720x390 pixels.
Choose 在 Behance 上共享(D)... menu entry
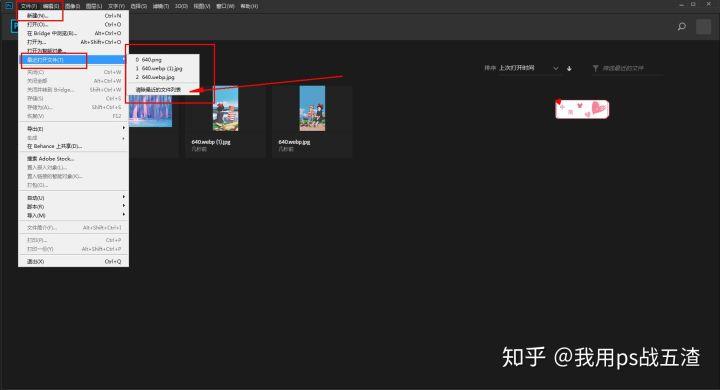click(73, 146)
